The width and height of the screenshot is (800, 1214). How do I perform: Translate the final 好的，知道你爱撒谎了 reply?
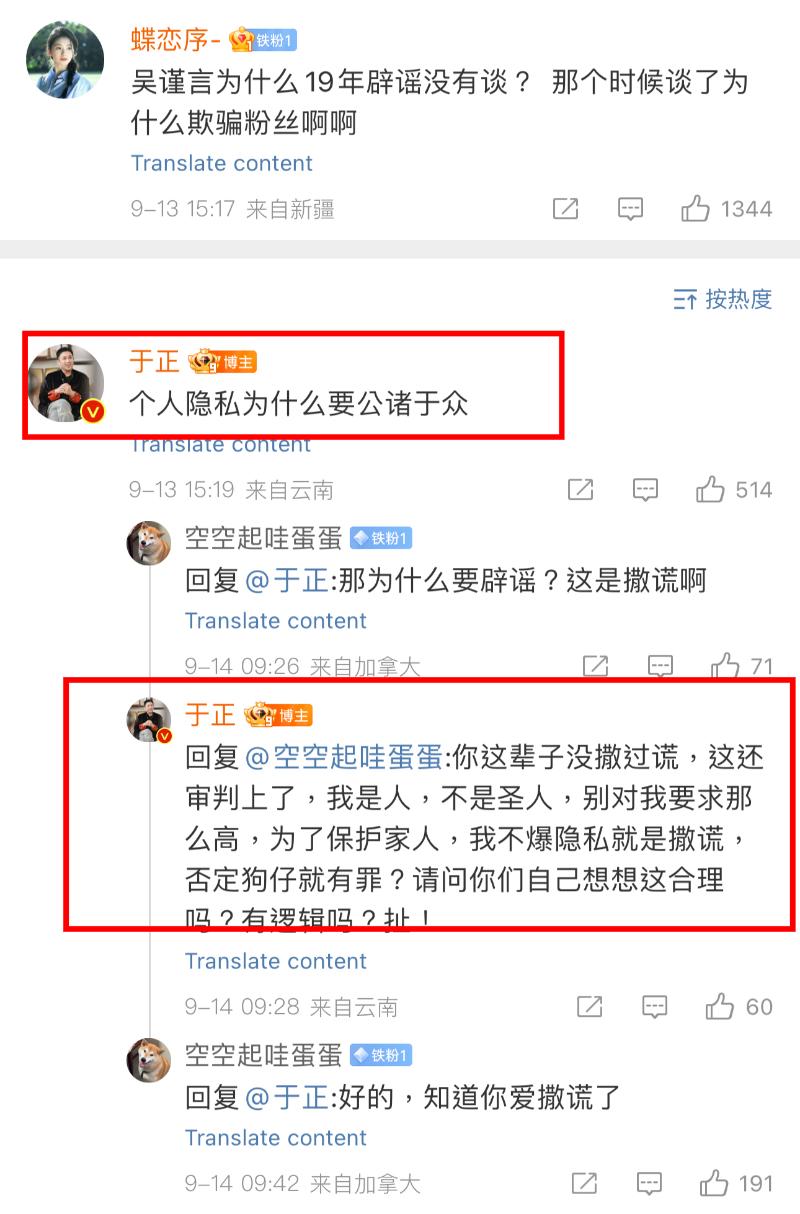(276, 1138)
